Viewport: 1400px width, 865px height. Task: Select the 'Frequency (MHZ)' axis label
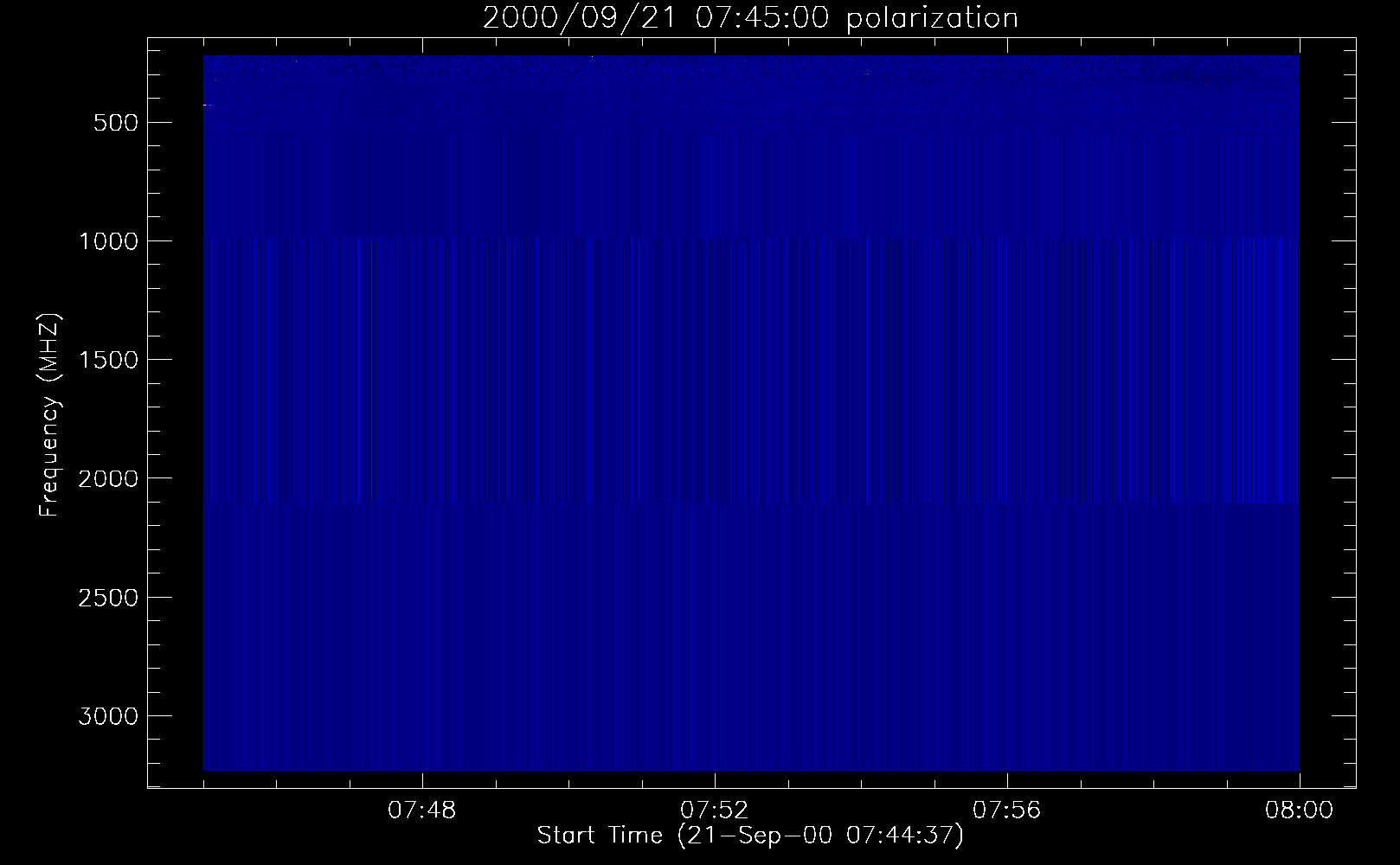(x=49, y=415)
